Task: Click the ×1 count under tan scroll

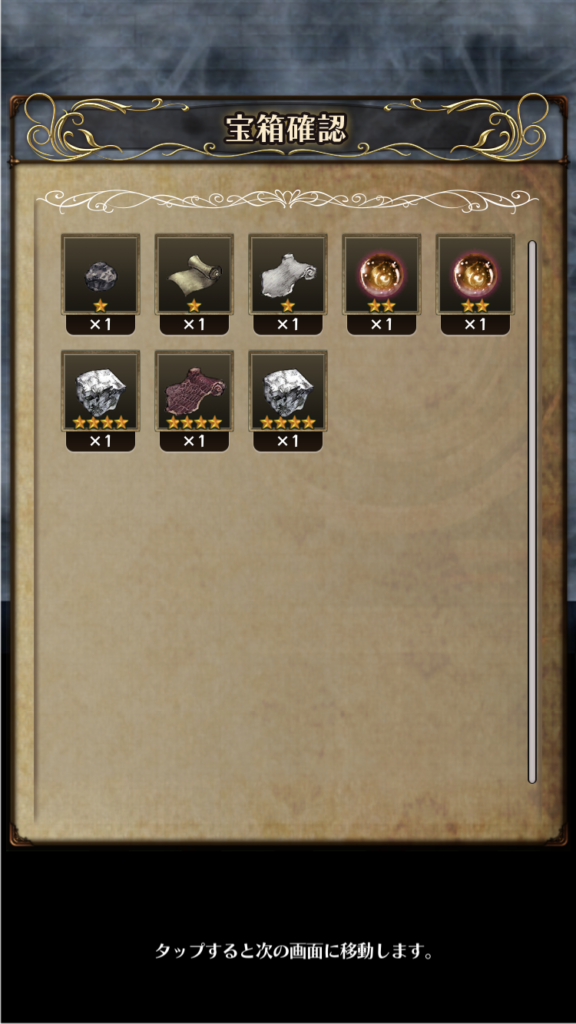Action: [x=195, y=325]
